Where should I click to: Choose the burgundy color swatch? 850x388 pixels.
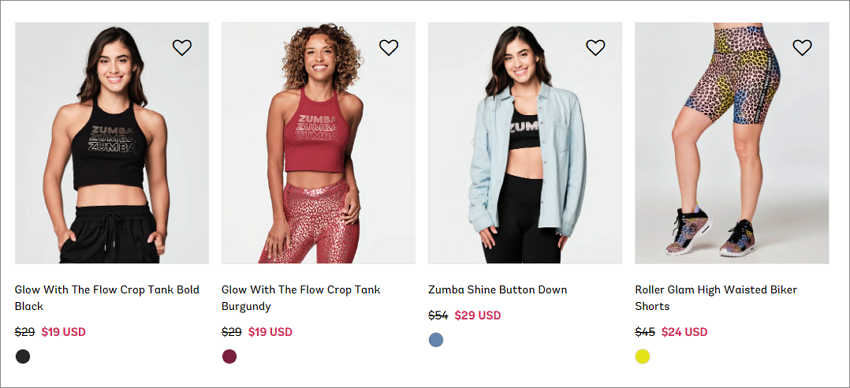pyautogui.click(x=229, y=357)
